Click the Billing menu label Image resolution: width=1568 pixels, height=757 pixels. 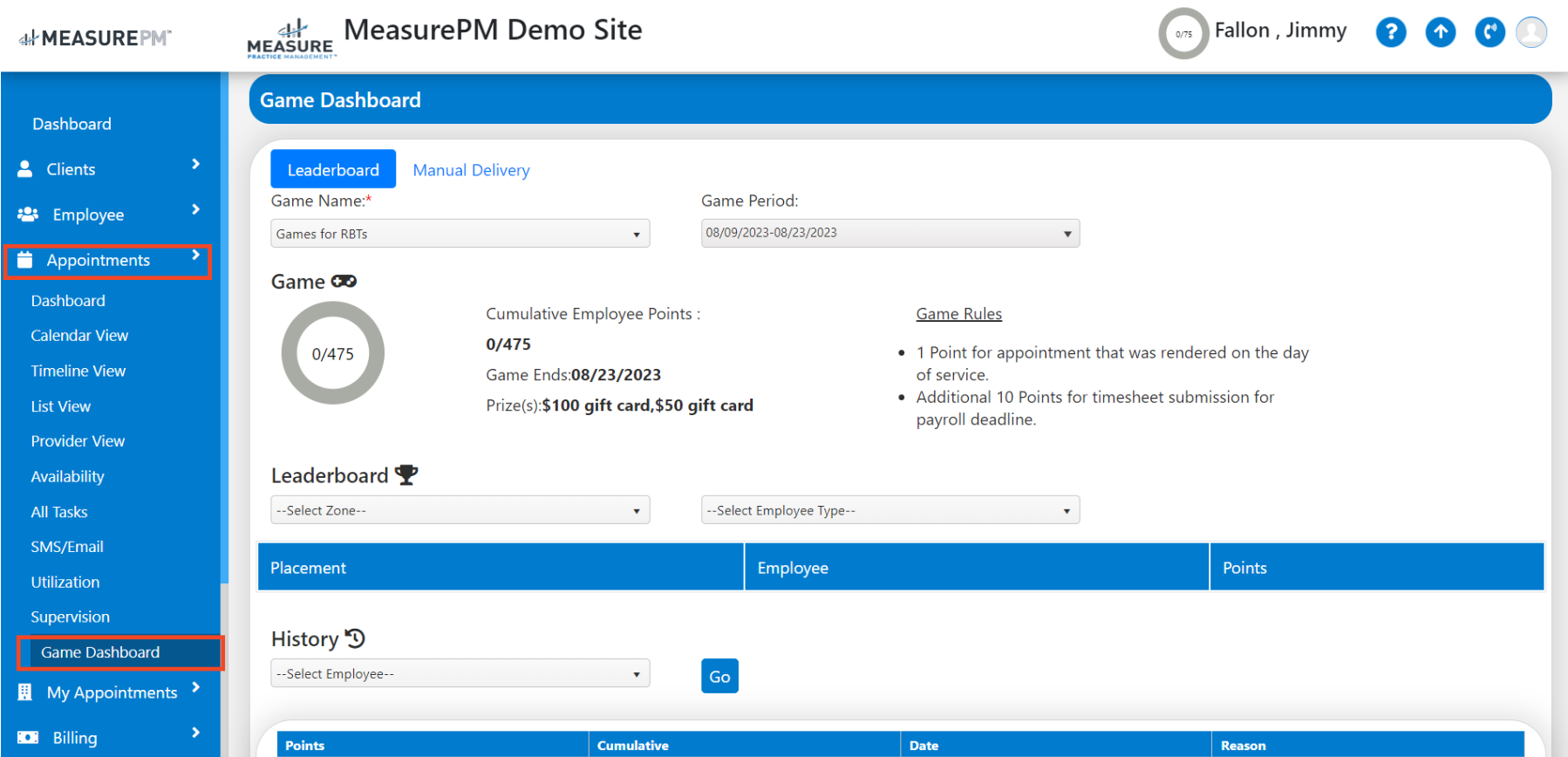click(x=75, y=738)
